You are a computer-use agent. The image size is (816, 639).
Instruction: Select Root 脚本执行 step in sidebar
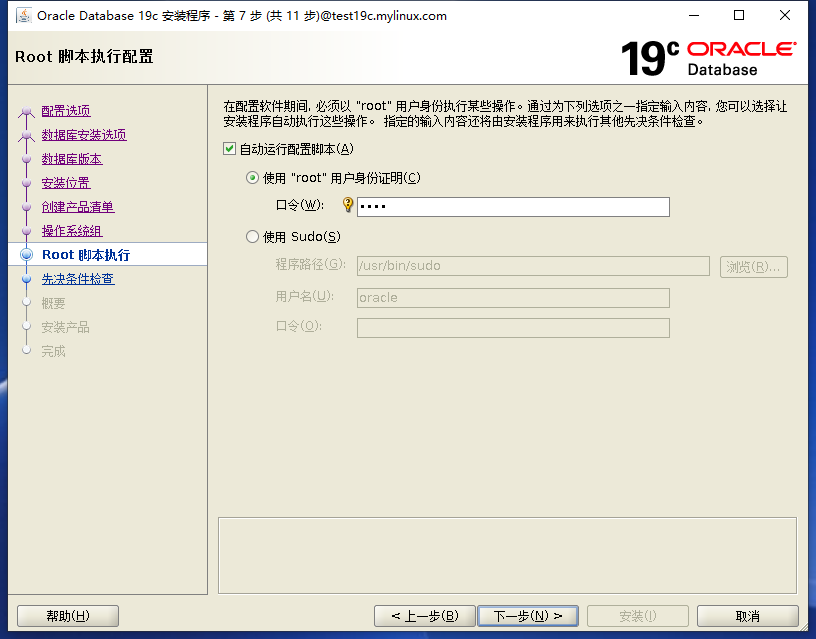pos(86,254)
